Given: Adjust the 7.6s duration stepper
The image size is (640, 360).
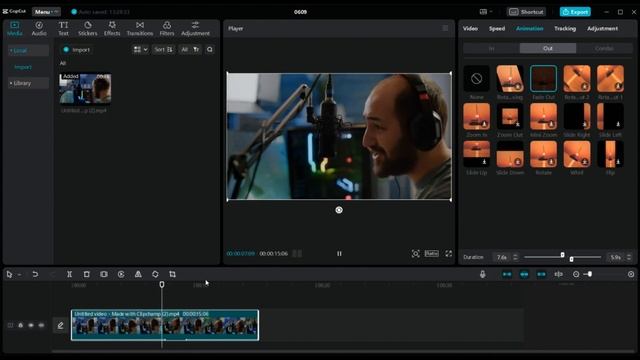Looking at the screenshot, I should tap(515, 257).
